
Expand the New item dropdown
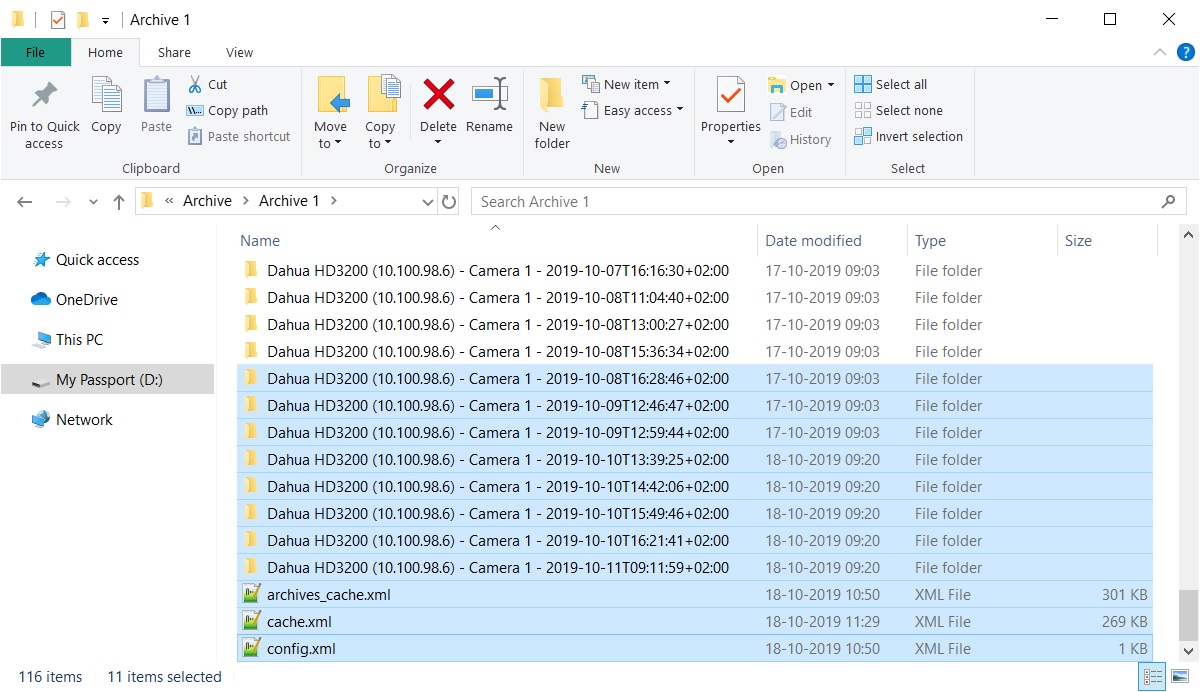[631, 84]
